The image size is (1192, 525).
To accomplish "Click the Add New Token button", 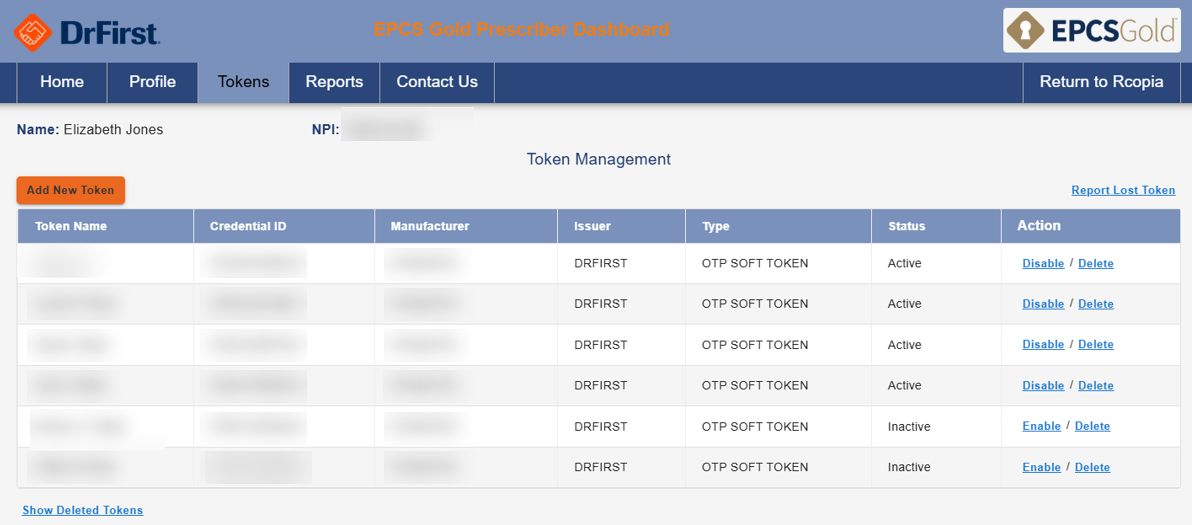I will coord(71,191).
